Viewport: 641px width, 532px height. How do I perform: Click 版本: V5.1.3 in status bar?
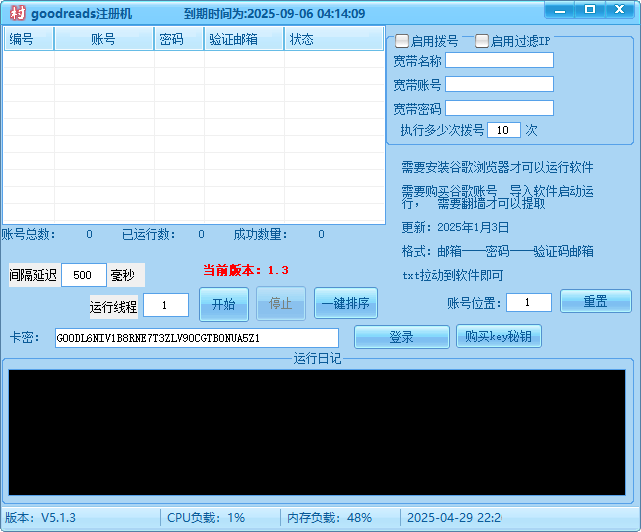(x=40, y=518)
